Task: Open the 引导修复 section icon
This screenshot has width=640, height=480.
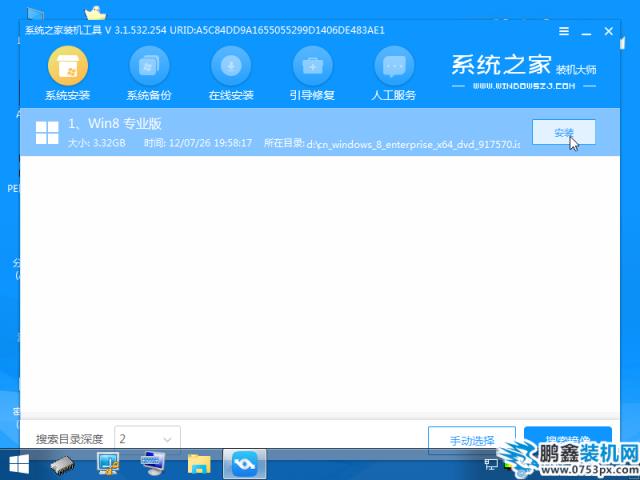Action: tap(313, 66)
